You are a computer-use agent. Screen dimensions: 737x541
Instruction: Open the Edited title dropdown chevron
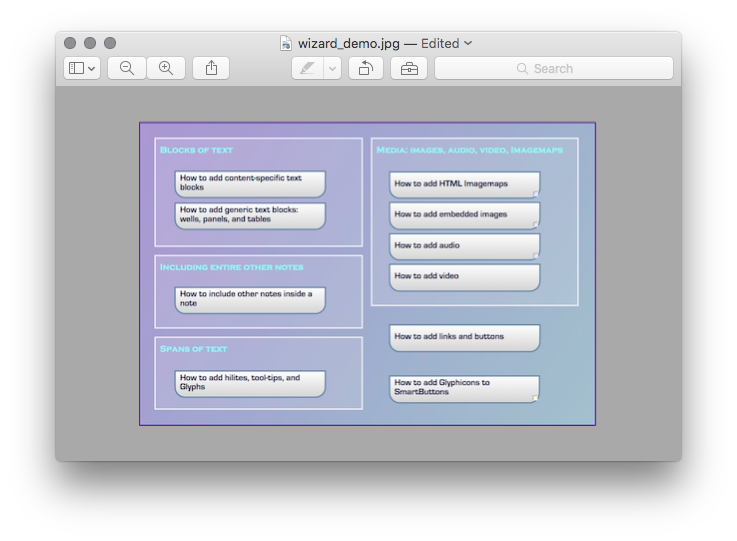tap(468, 43)
